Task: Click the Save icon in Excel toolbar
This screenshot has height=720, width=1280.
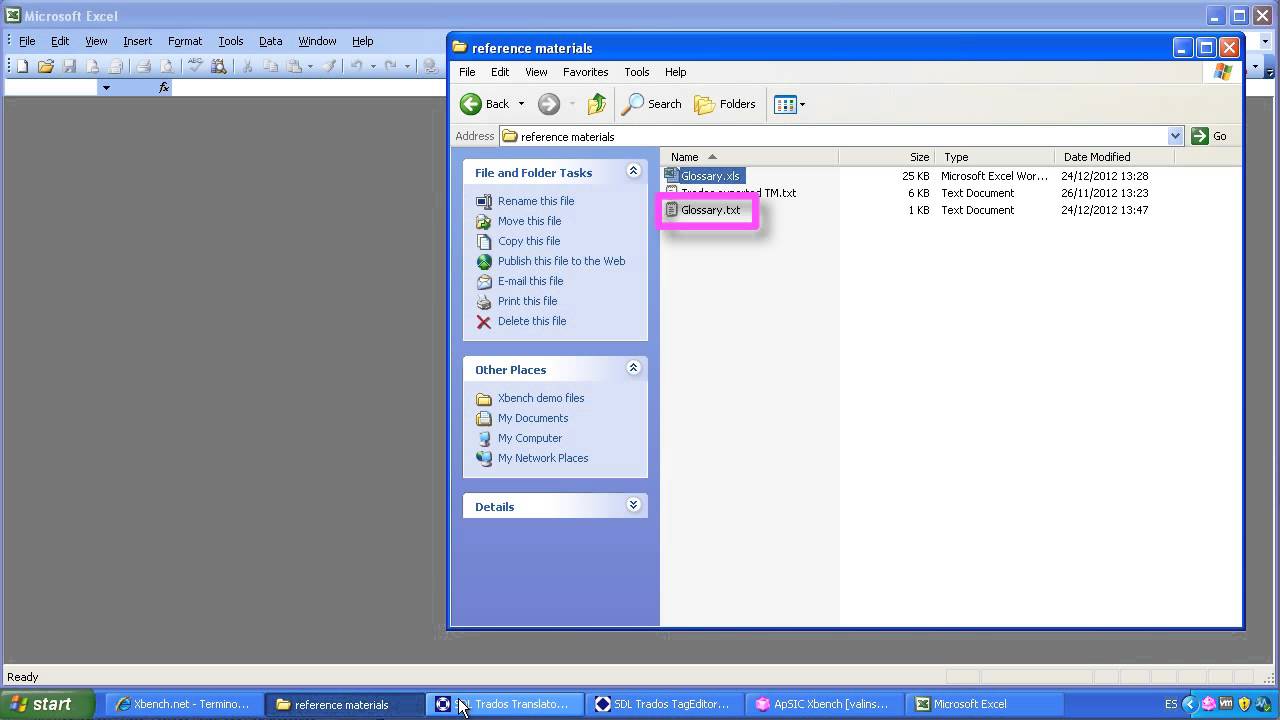Action: (69, 66)
